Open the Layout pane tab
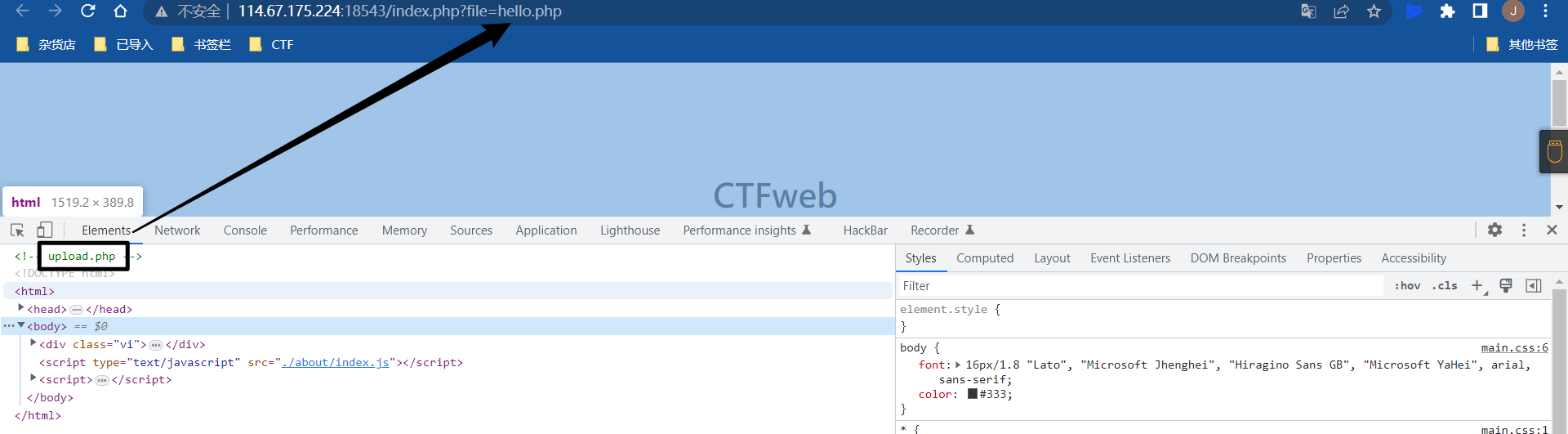This screenshot has width=1568, height=434. 1052,258
